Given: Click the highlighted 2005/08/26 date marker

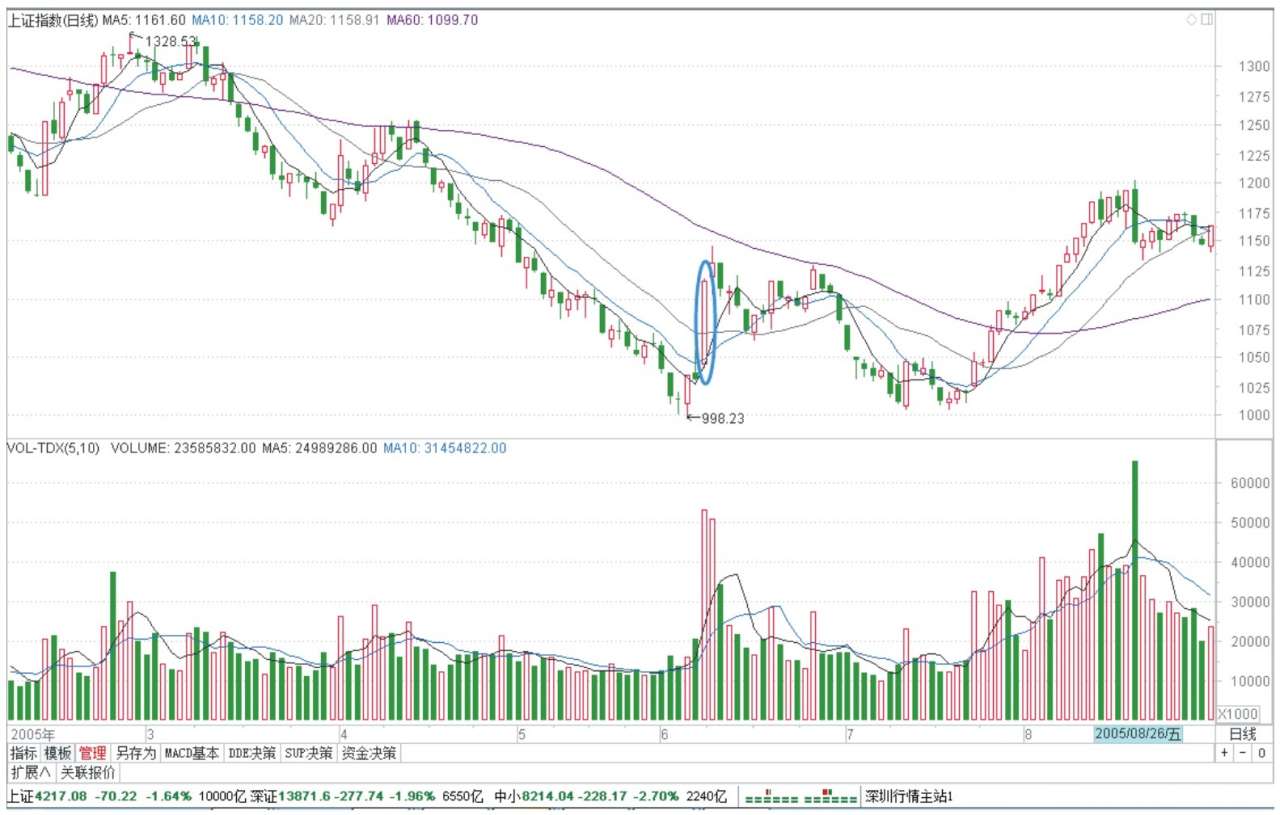Looking at the screenshot, I should 1138,733.
